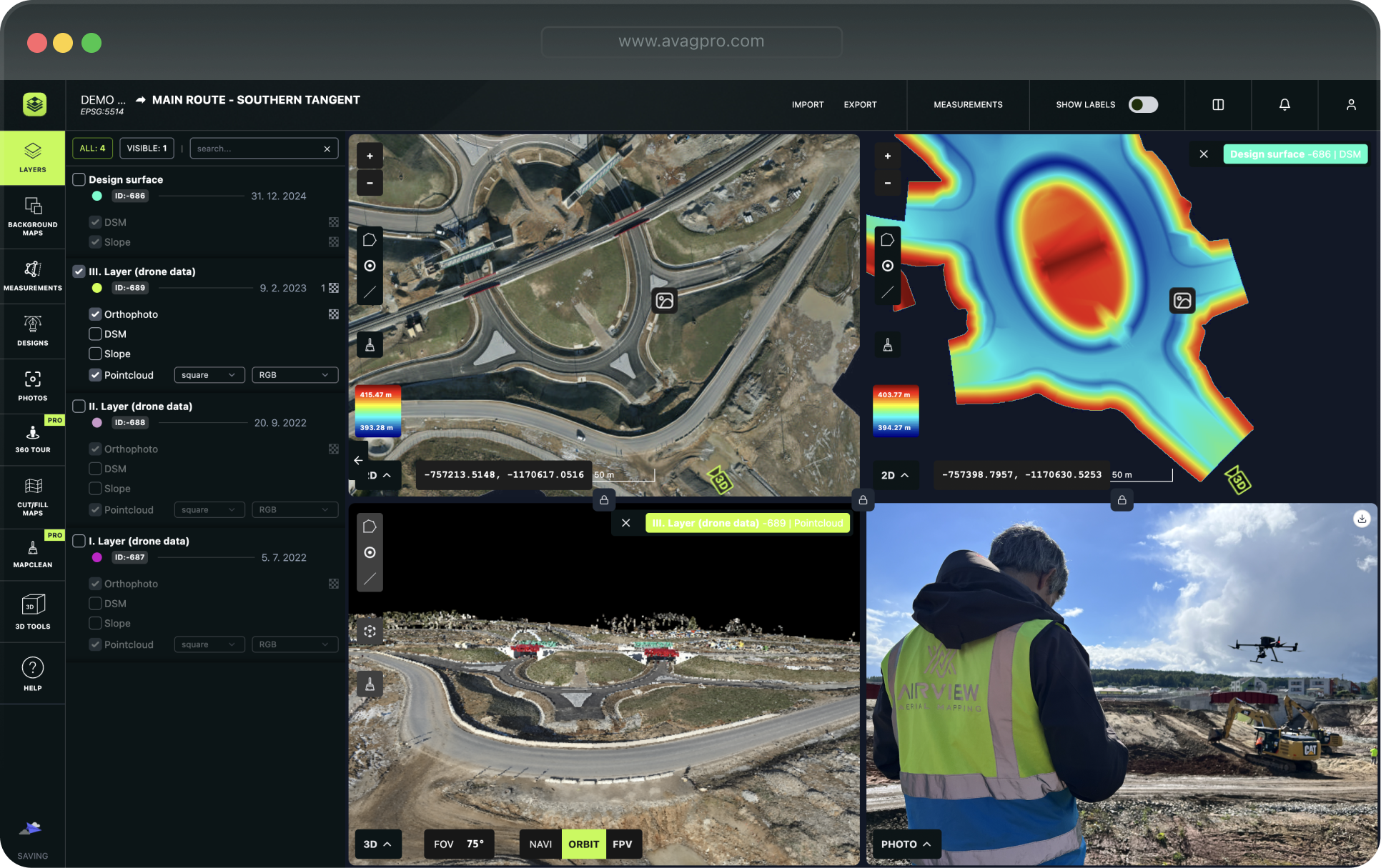The width and height of the screenshot is (1381, 868).
Task: Switch camera to FPV mode
Action: 622,844
